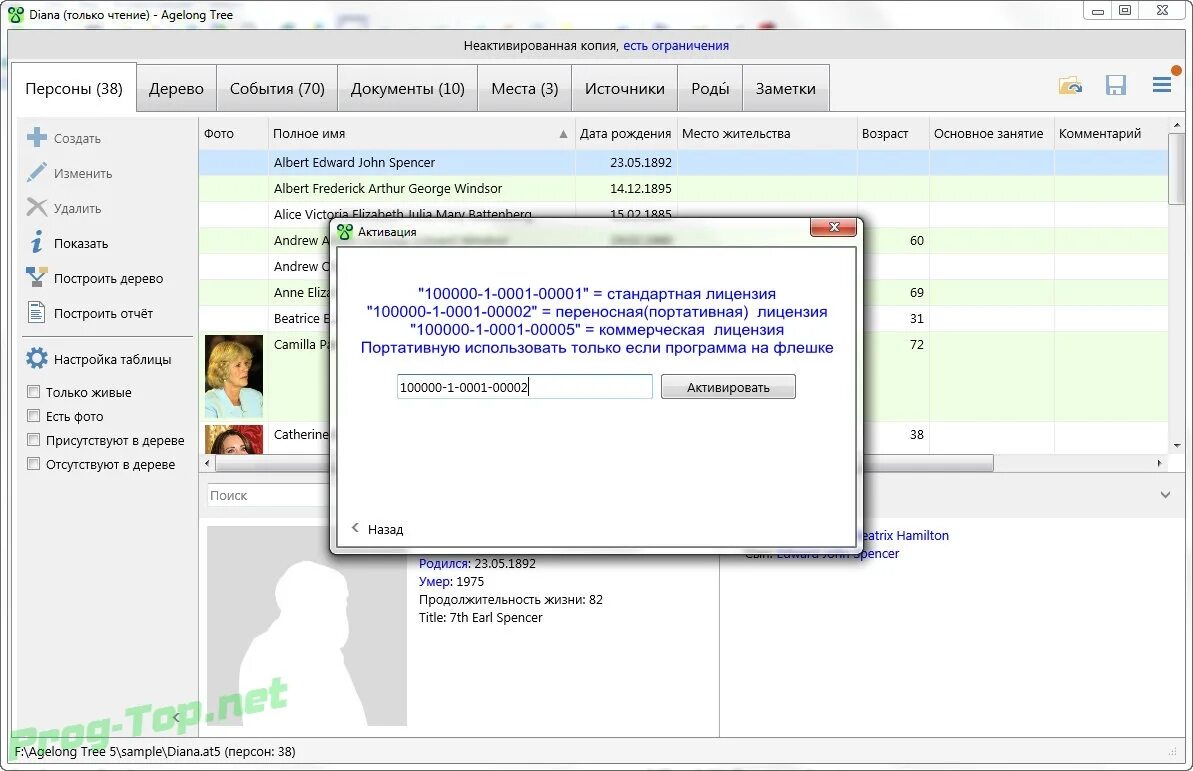1193x771 pixels.
Task: Click the license key input field
Action: [x=524, y=387]
